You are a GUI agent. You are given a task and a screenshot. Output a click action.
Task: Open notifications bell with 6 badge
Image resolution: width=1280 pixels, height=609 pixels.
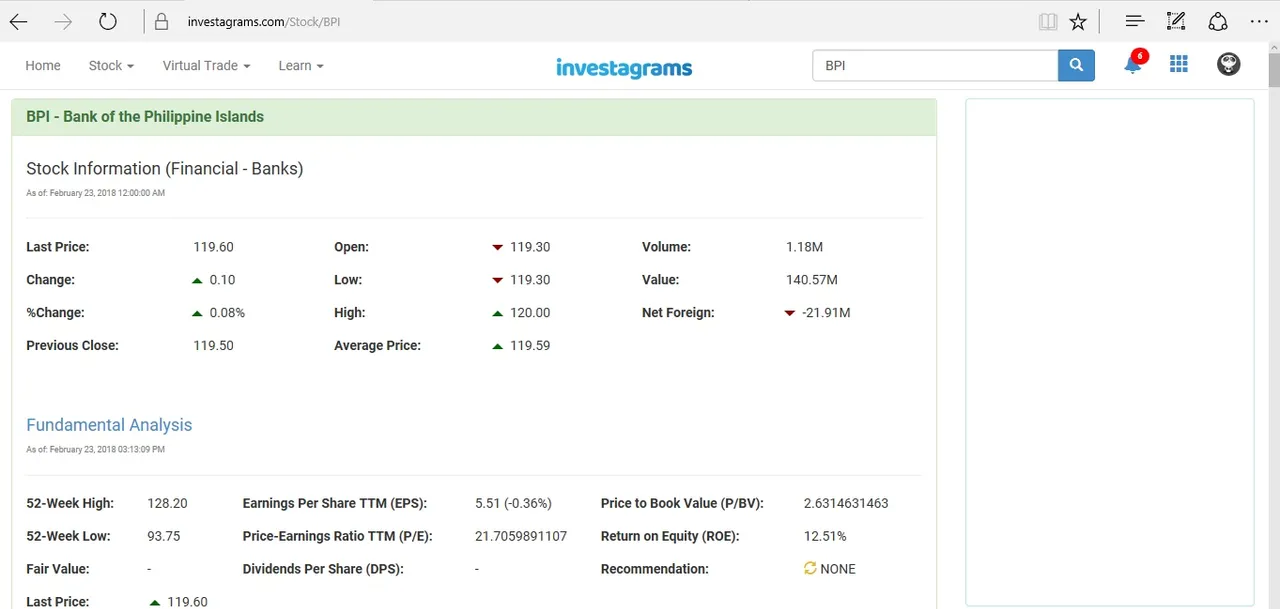1133,64
